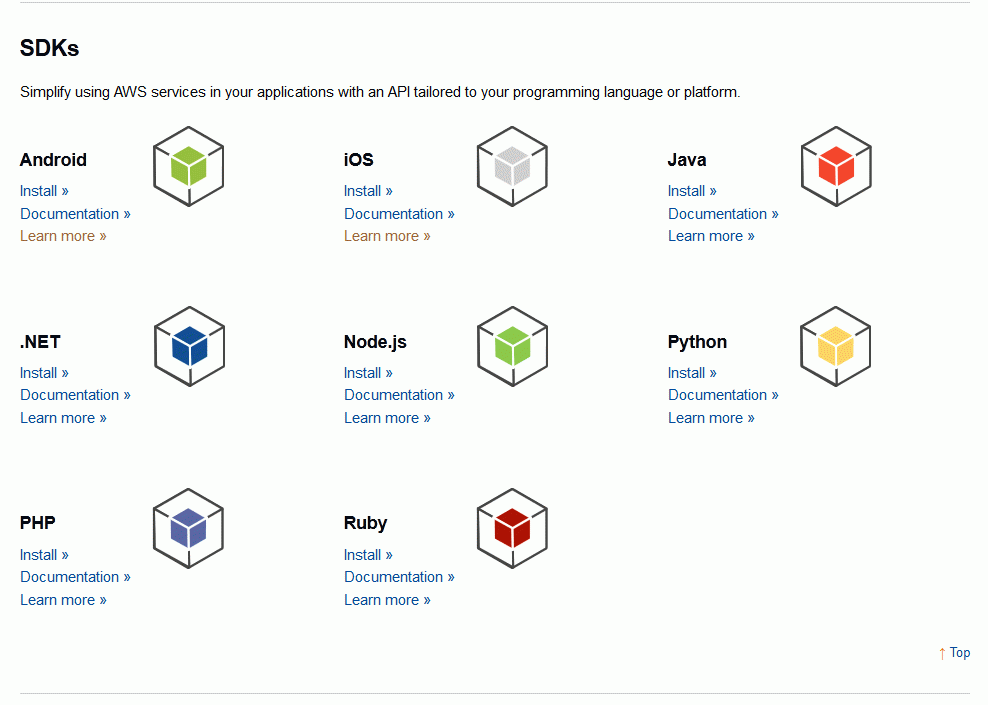Open the Android Documentation link
Screen dimensions: 988x705
[75, 214]
